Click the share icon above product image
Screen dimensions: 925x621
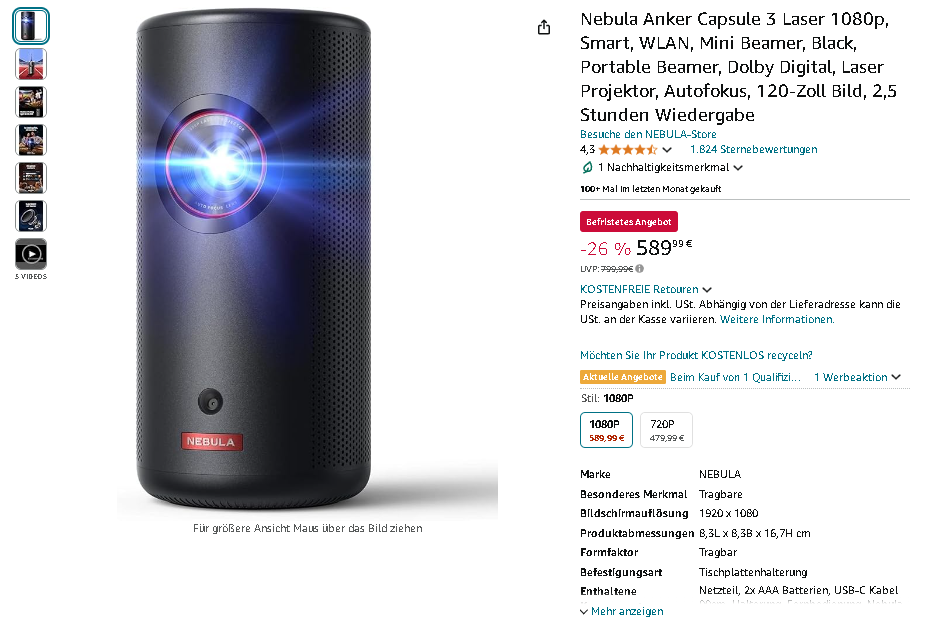point(544,27)
